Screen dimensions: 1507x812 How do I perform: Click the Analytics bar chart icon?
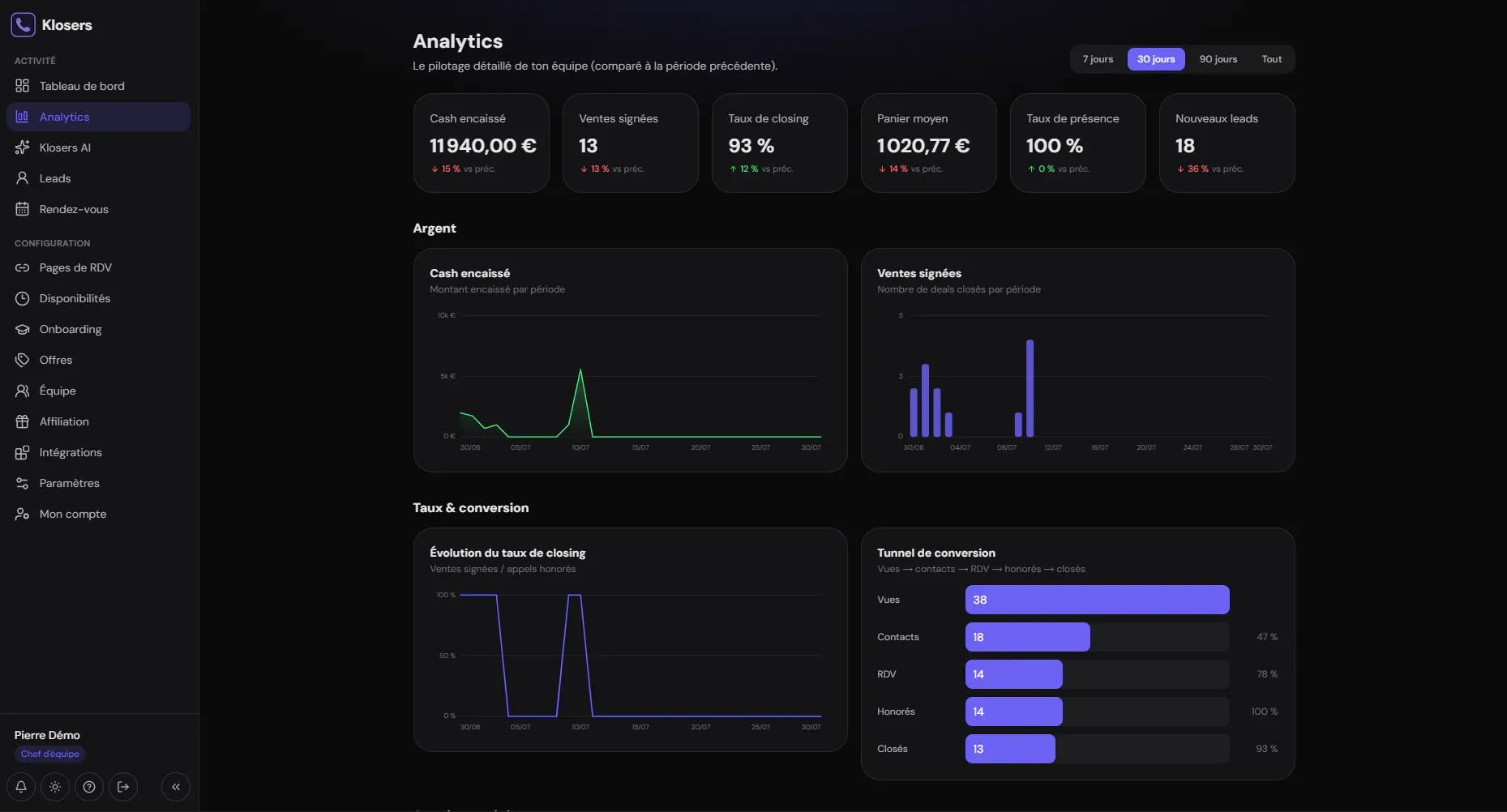point(23,117)
